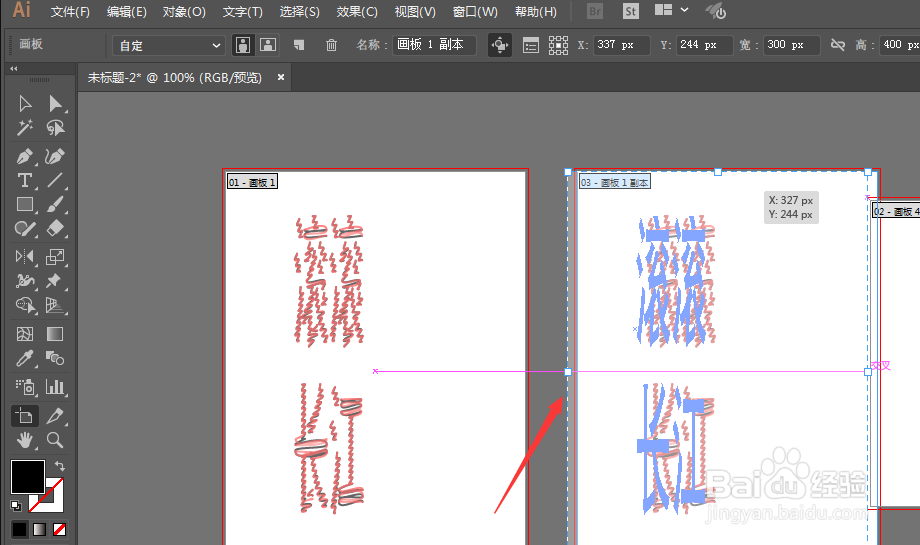Screen dimensions: 920x545
Task: Activate the Zoom tool
Action: point(55,440)
